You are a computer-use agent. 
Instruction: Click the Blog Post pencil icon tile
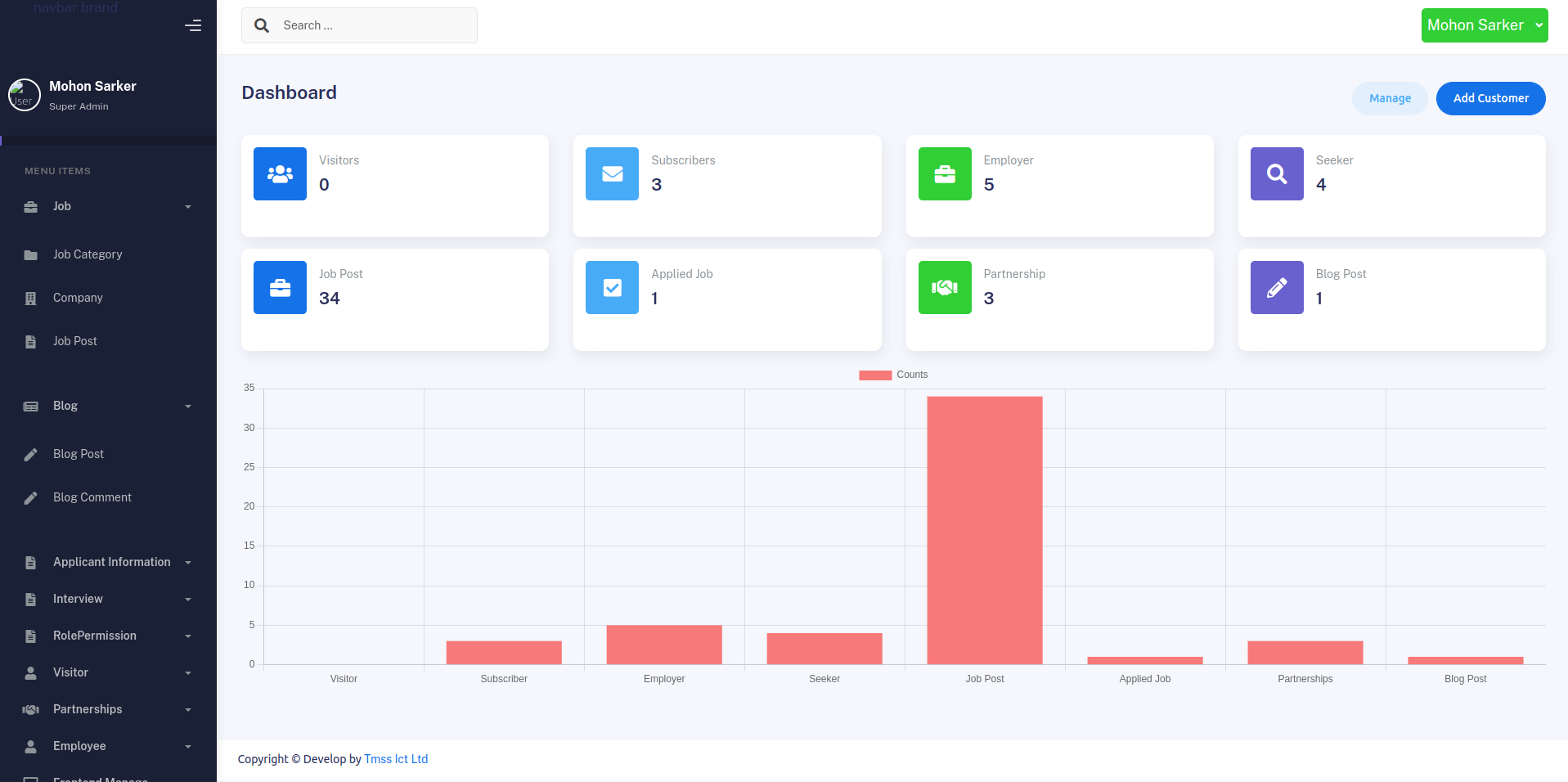point(1277,287)
